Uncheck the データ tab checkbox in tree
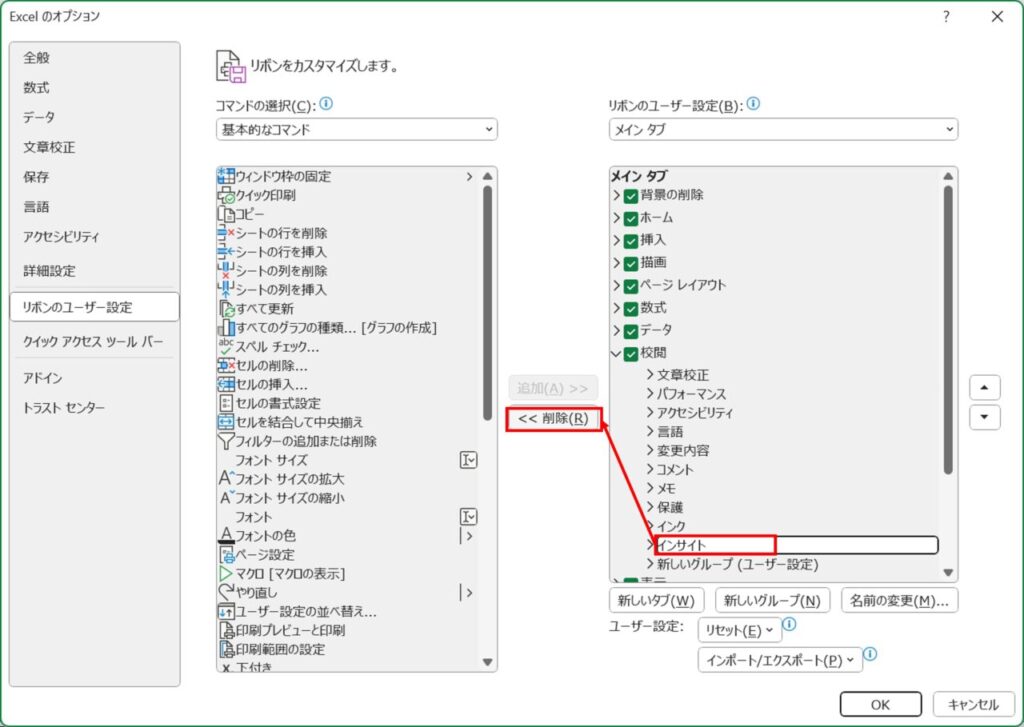Screen dimensions: 1024x727 (x=630, y=331)
